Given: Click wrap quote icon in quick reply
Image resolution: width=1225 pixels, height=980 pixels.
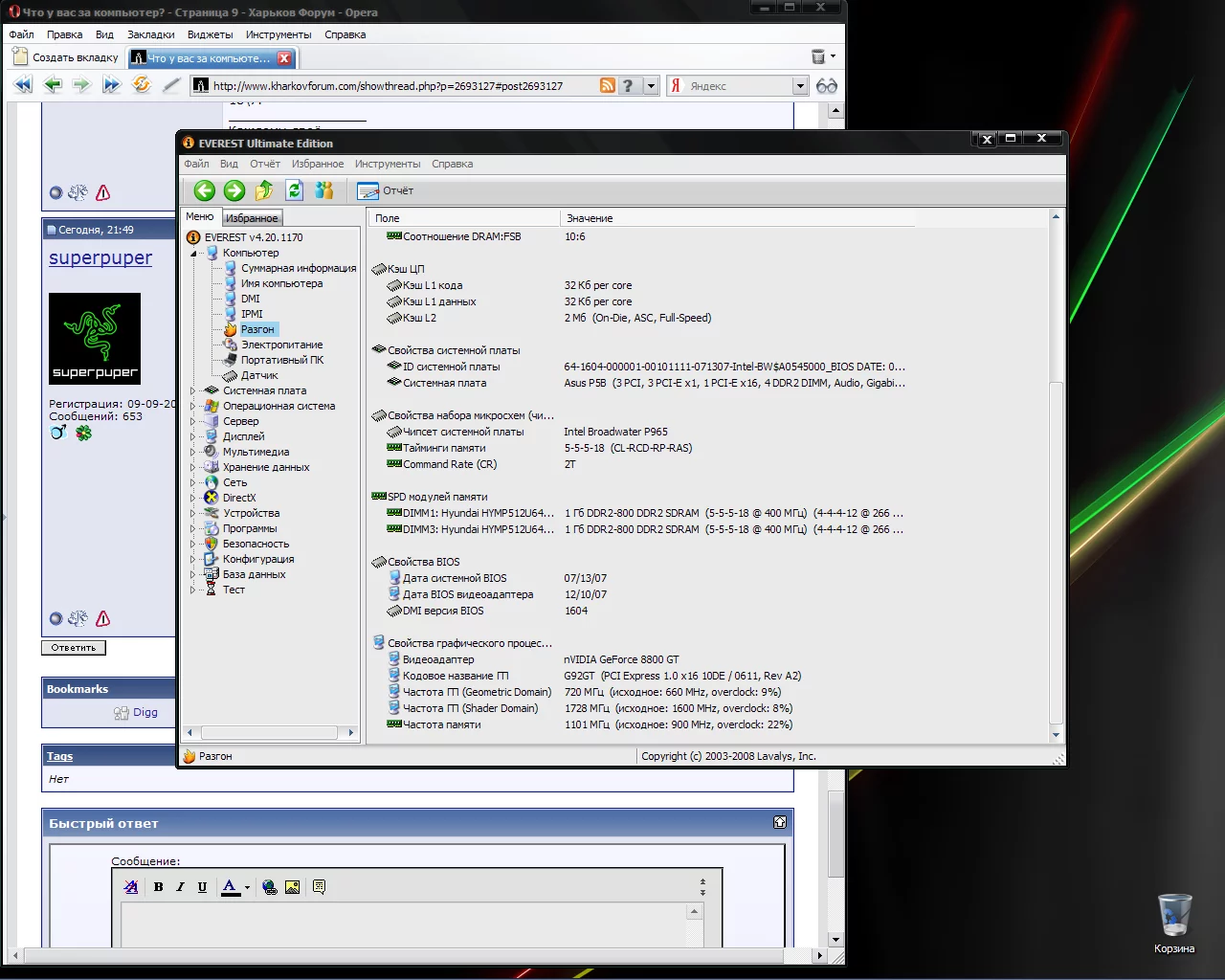Looking at the screenshot, I should tap(319, 887).
